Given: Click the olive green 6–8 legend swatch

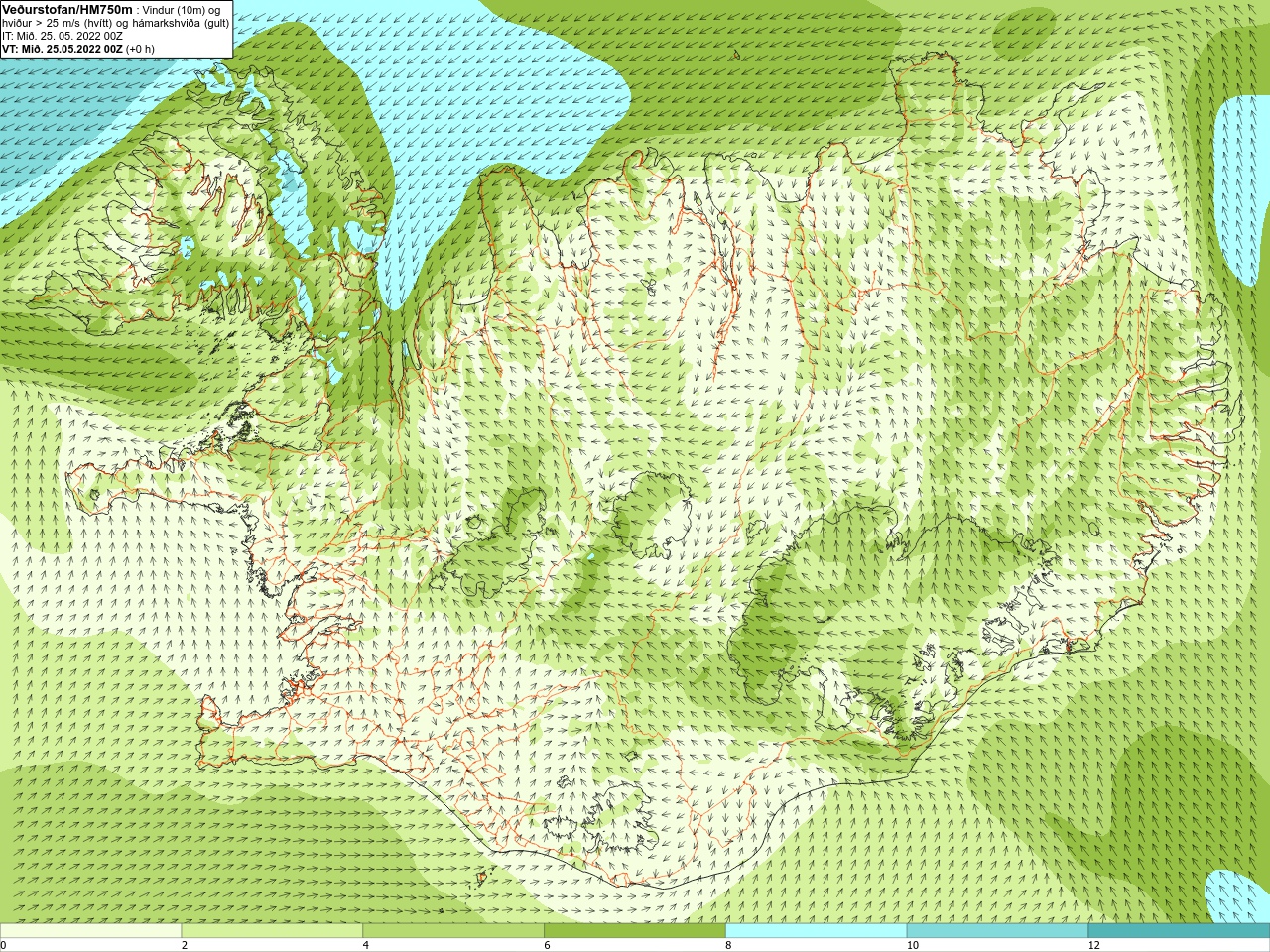Looking at the screenshot, I should 635,931.
